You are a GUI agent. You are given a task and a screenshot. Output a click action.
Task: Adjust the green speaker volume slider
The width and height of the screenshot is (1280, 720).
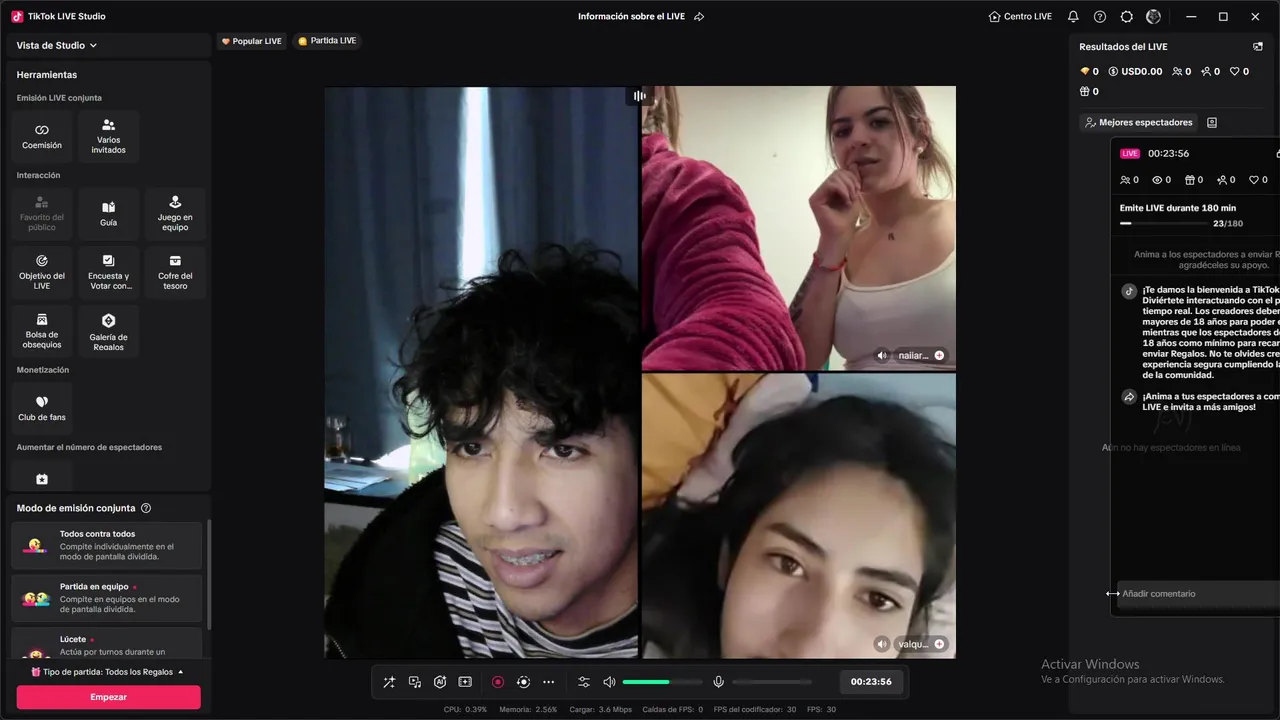click(662, 682)
